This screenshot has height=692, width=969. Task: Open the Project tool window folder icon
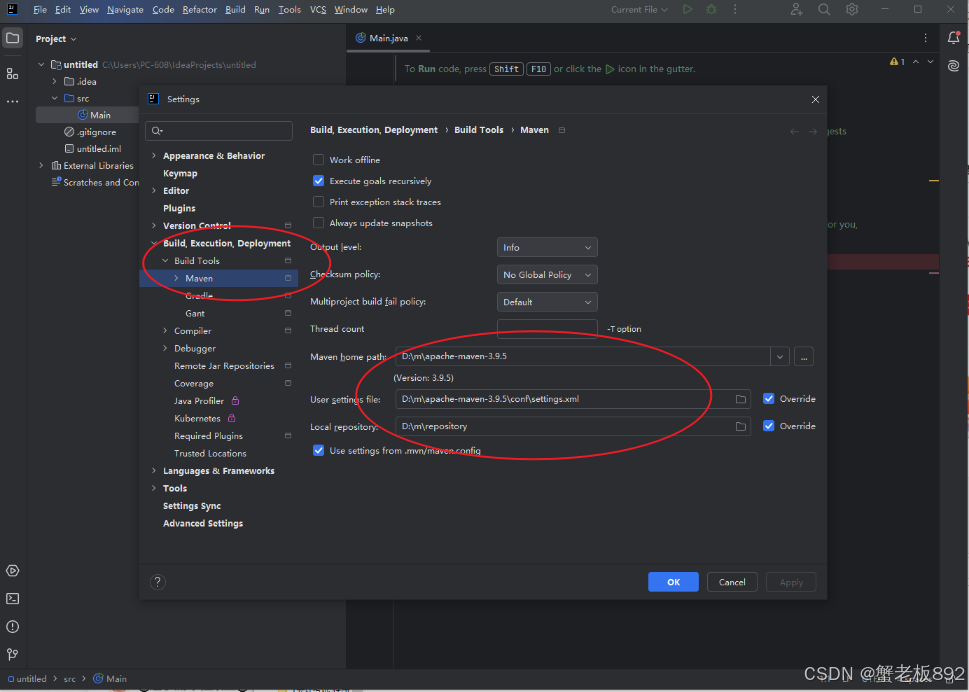pos(12,38)
